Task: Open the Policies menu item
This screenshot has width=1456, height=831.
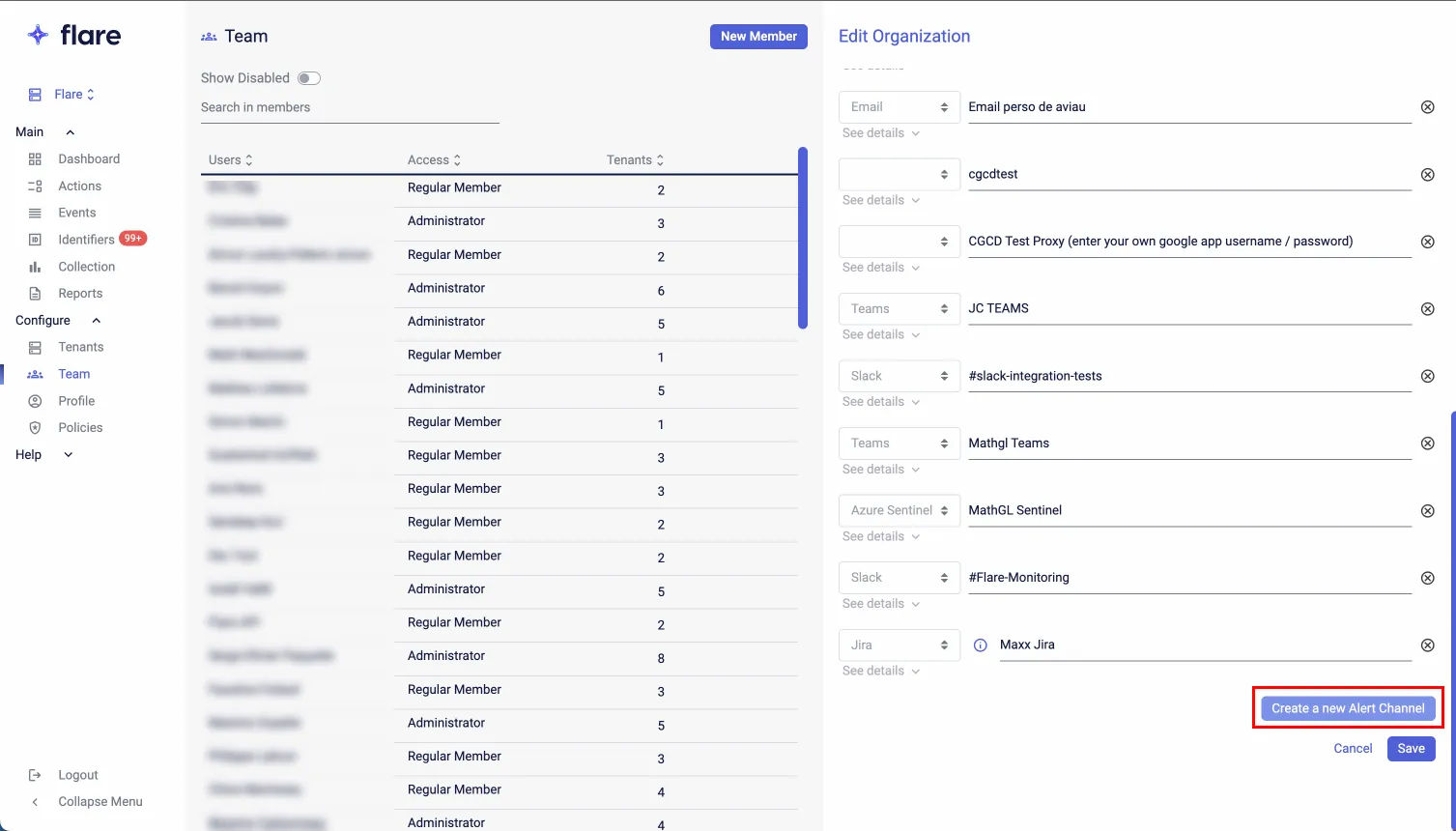Action: (80, 427)
